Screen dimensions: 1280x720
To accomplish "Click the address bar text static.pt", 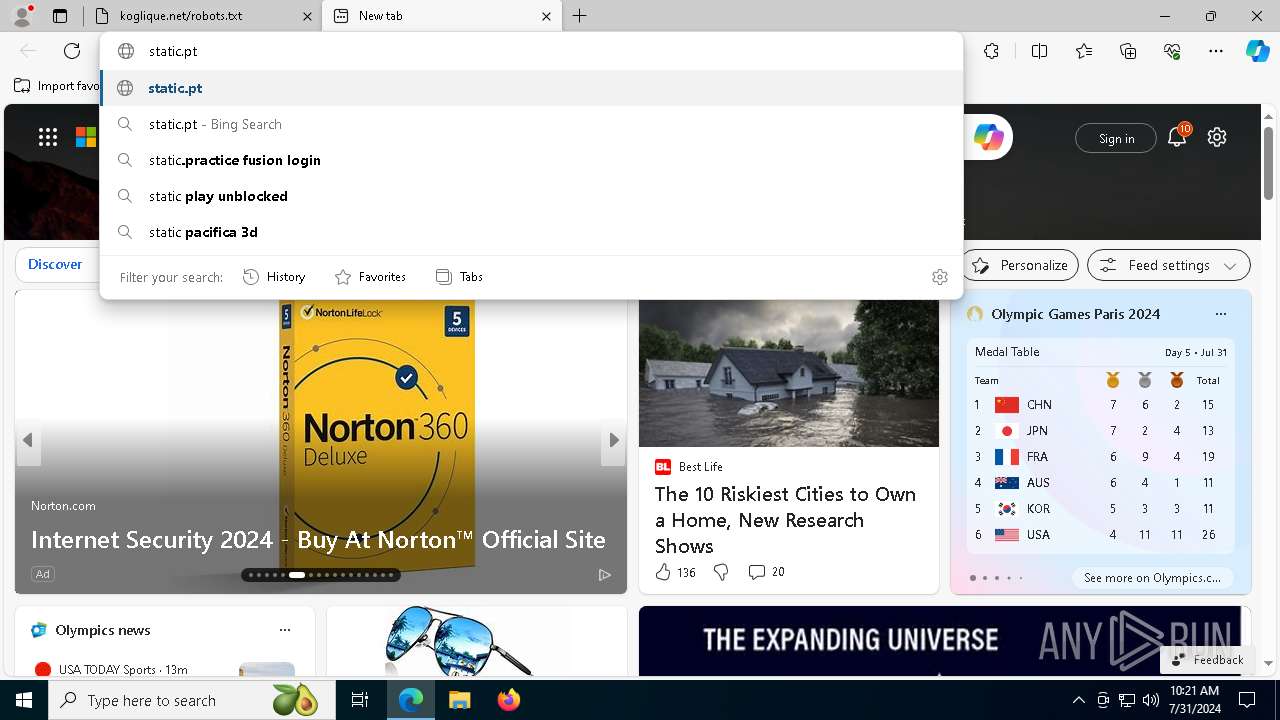I will click(x=173, y=51).
